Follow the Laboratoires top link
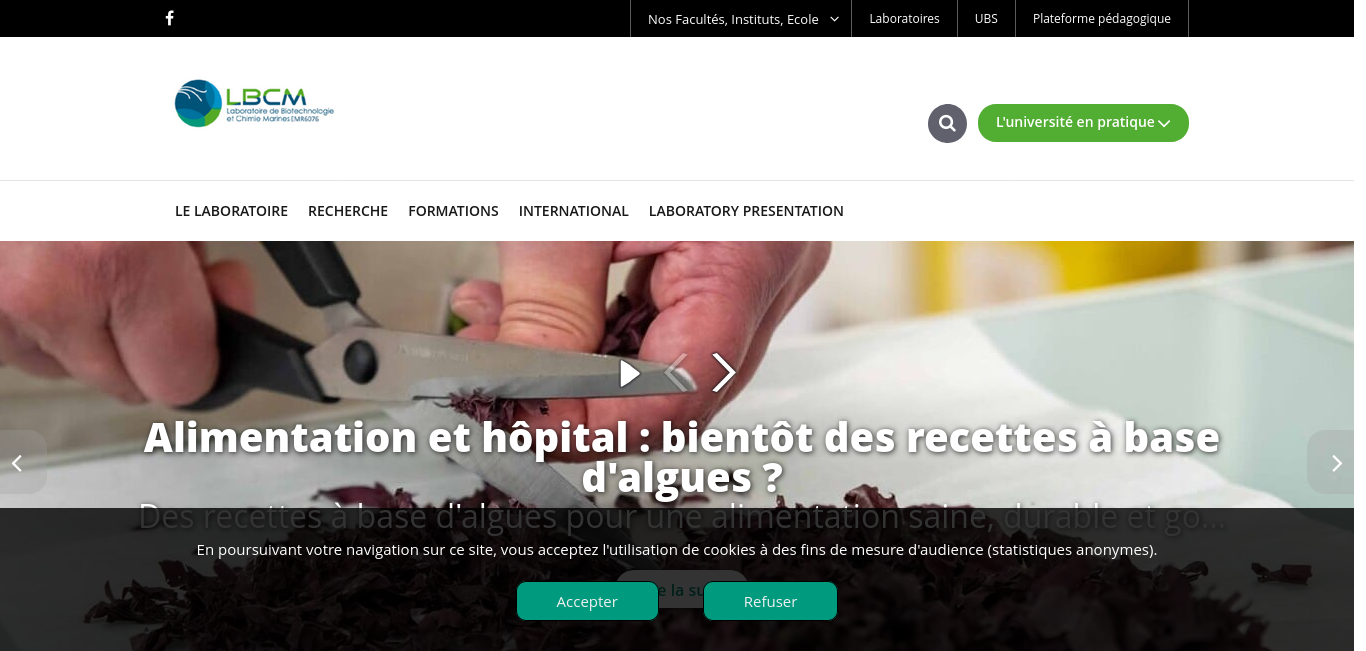Image resolution: width=1366 pixels, height=651 pixels. coord(904,18)
